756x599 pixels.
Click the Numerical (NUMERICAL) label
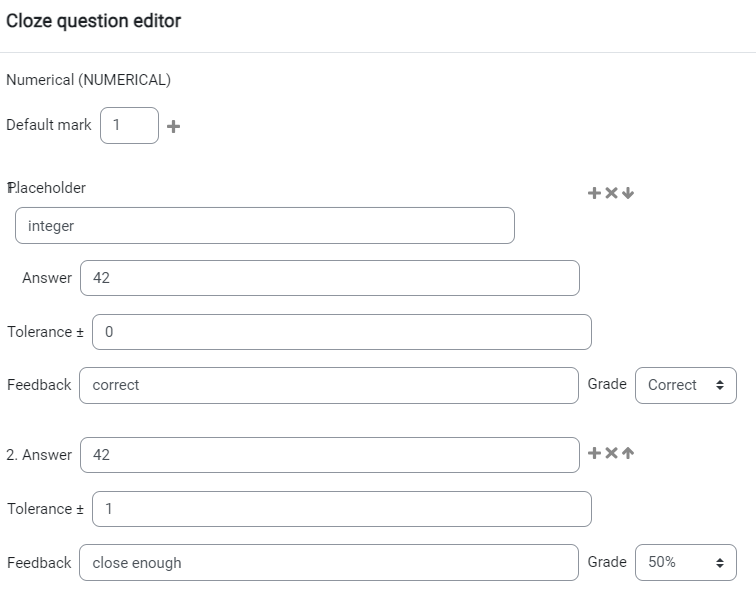pyautogui.click(x=89, y=80)
